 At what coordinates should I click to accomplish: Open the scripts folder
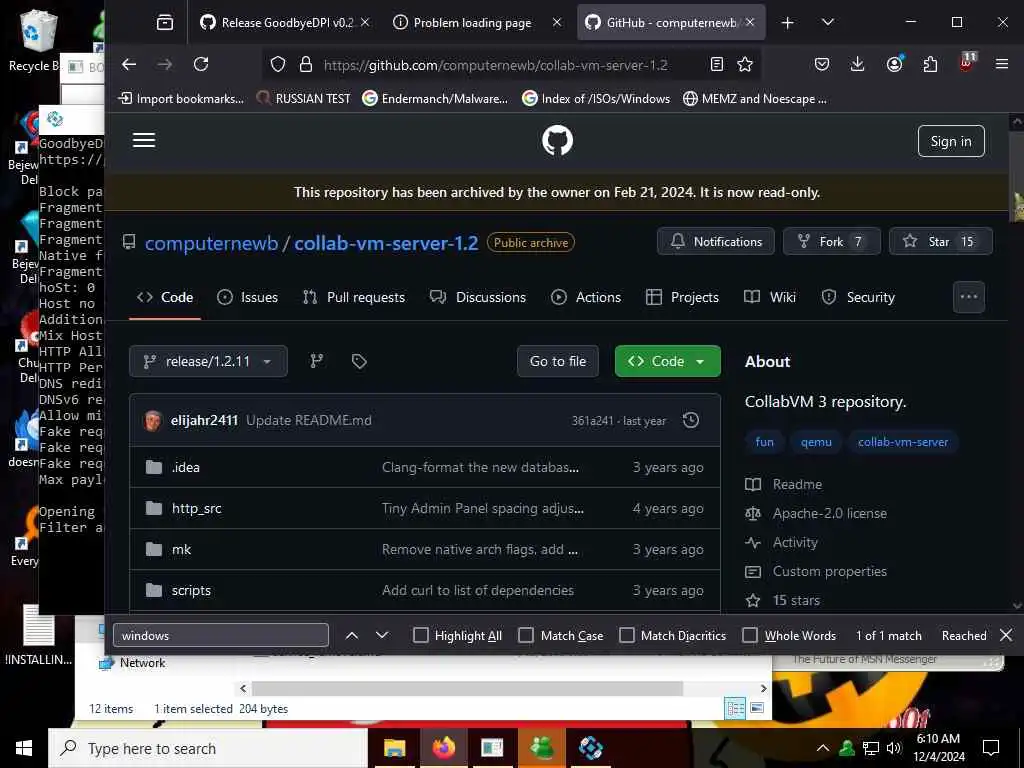click(x=191, y=590)
